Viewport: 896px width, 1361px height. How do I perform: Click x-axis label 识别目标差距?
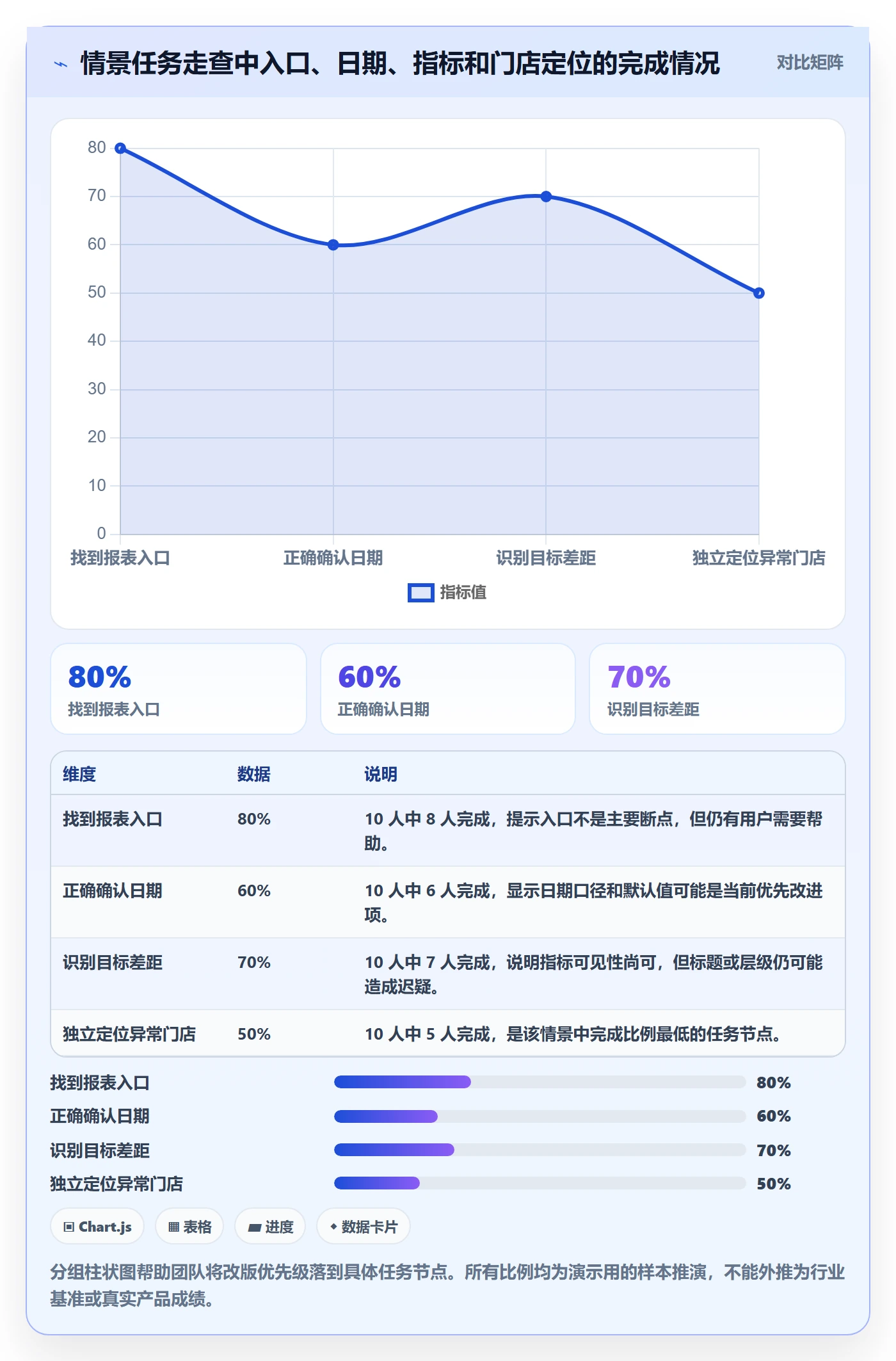click(x=546, y=558)
